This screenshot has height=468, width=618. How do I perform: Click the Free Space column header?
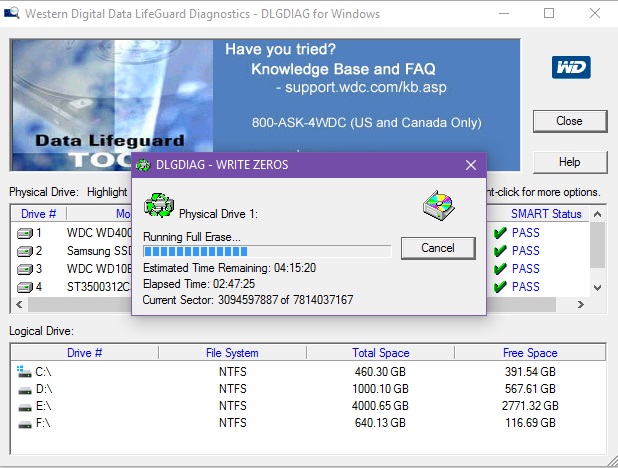click(528, 353)
